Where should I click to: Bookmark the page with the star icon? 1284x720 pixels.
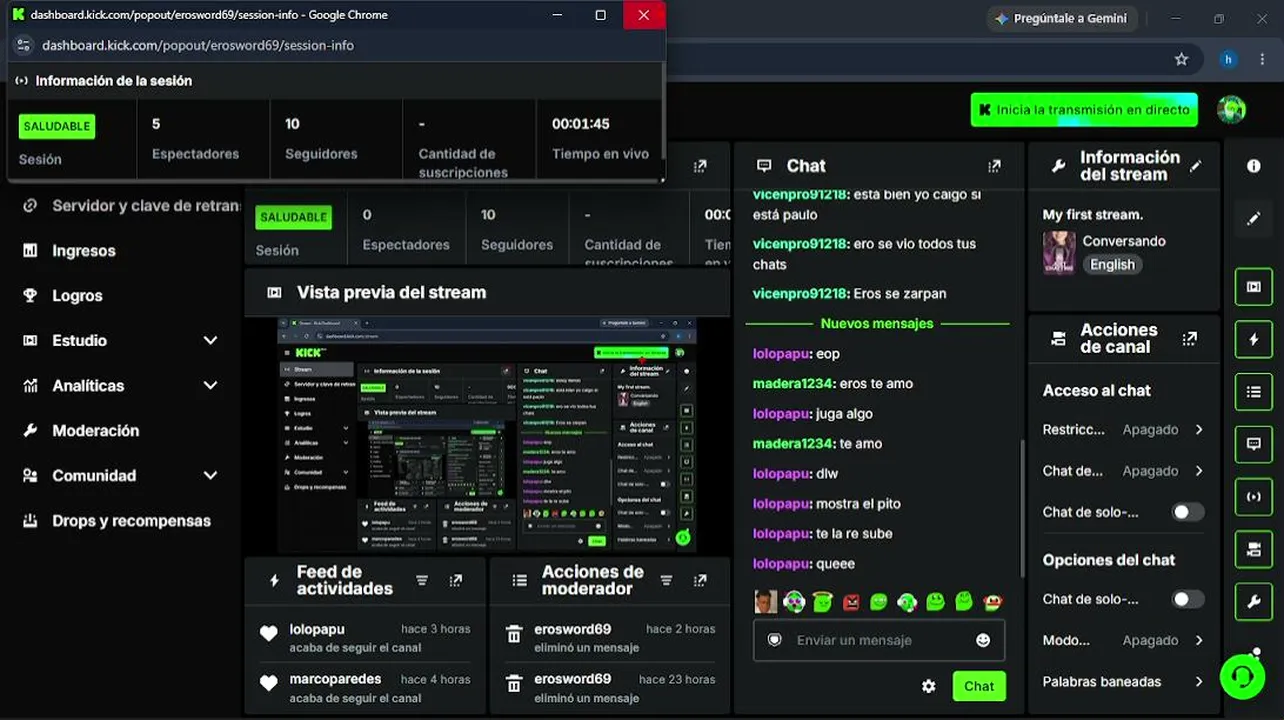[1181, 59]
